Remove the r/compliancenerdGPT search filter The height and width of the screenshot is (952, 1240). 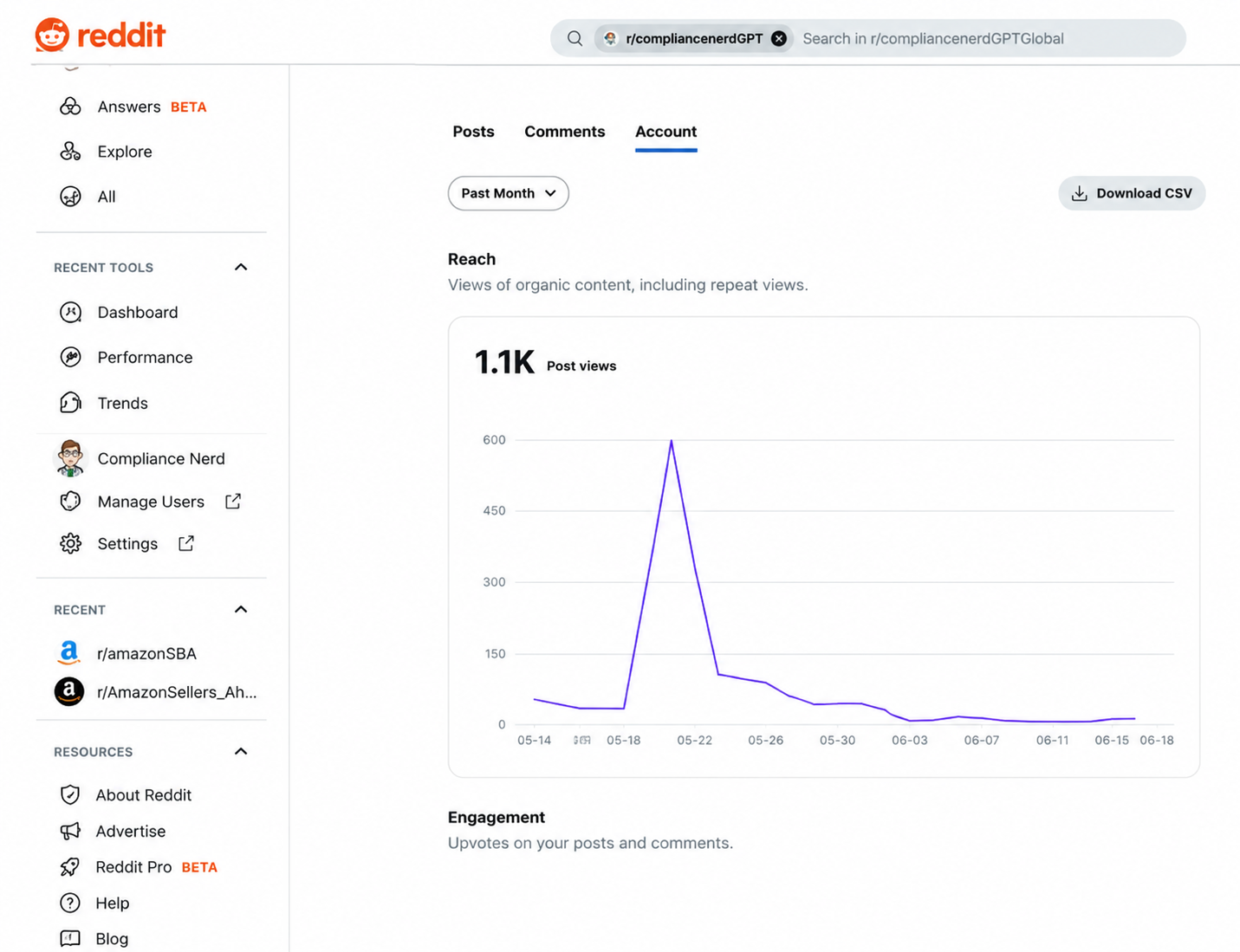click(x=779, y=38)
